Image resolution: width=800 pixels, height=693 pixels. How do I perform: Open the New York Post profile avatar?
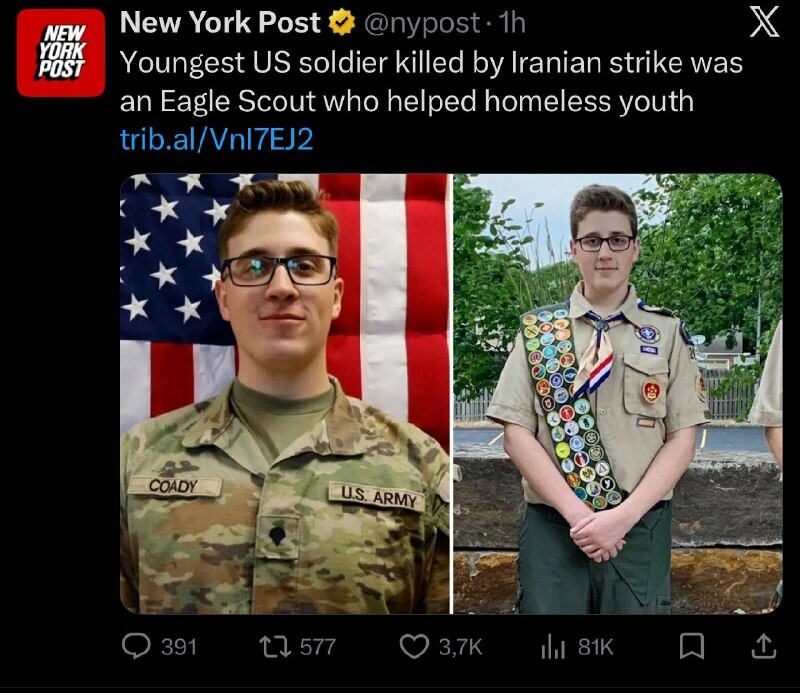pos(61,53)
